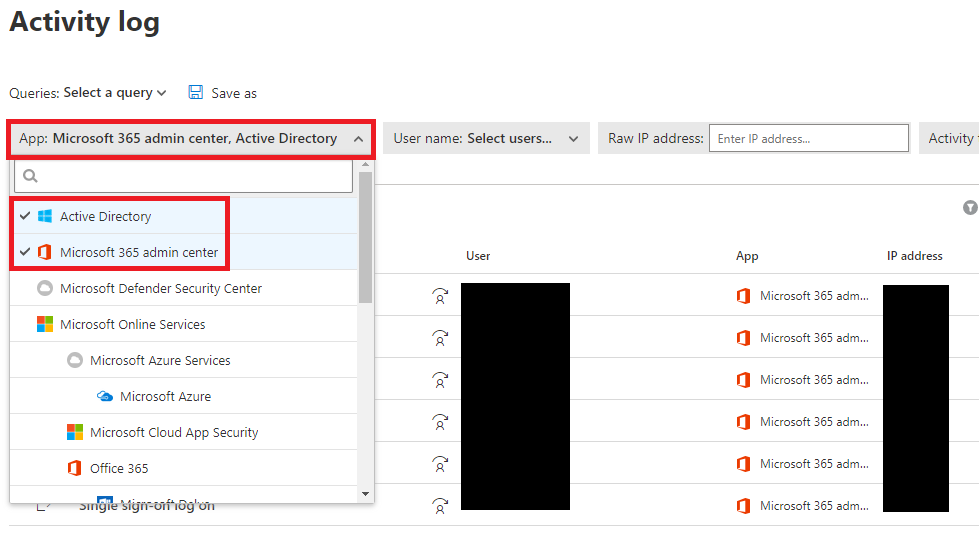Screen dimensions: 979x536
Task: Open the User name Select users dropdown
Action: (x=486, y=139)
